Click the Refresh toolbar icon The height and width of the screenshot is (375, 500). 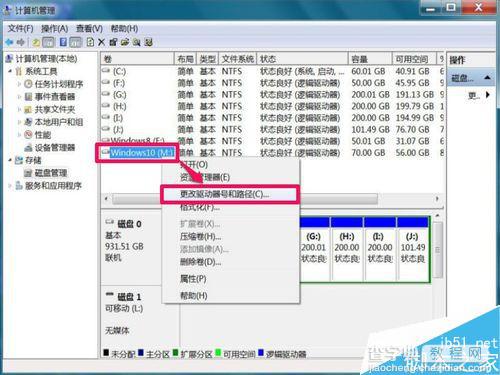[90, 42]
